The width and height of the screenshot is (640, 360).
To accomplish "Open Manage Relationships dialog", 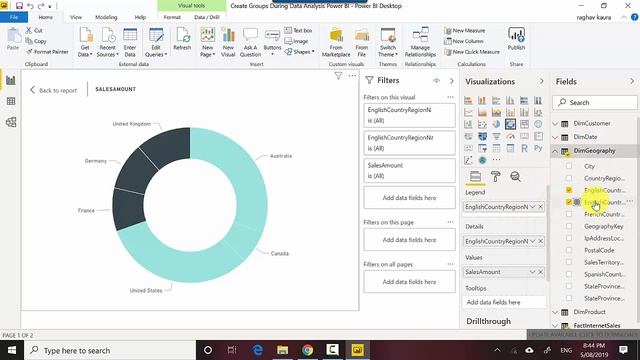I will [420, 42].
